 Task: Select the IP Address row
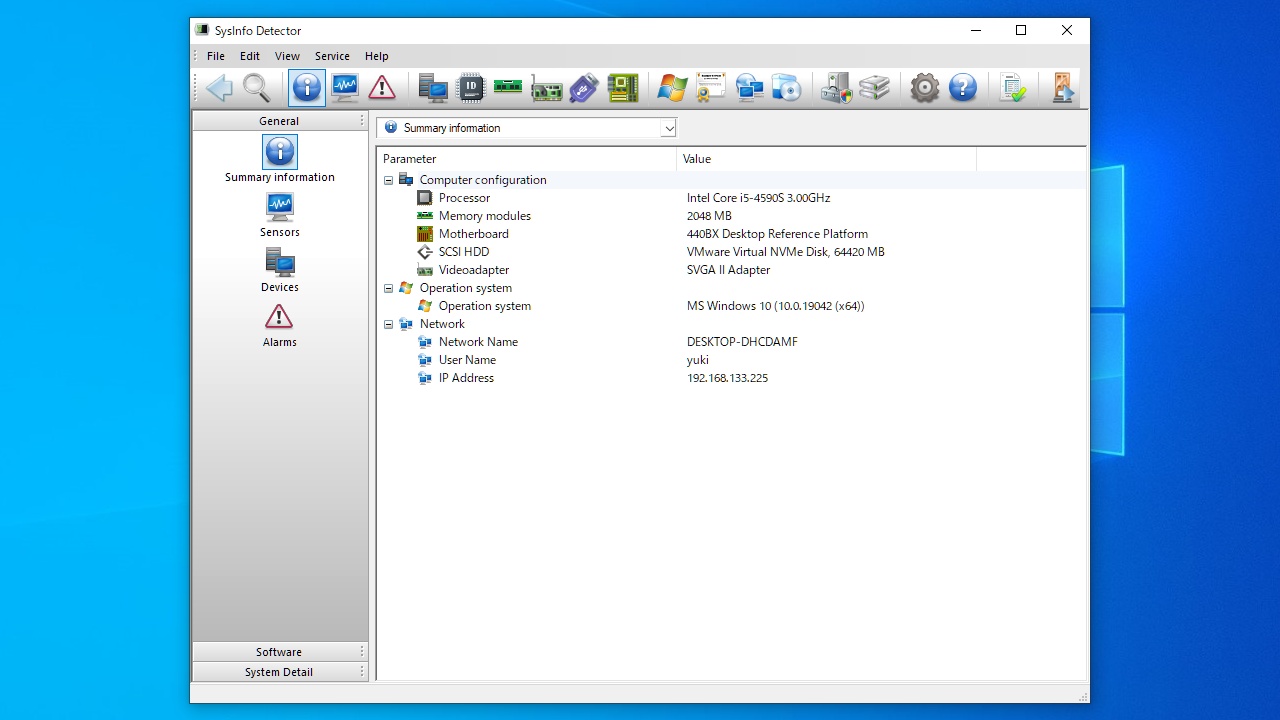point(731,378)
